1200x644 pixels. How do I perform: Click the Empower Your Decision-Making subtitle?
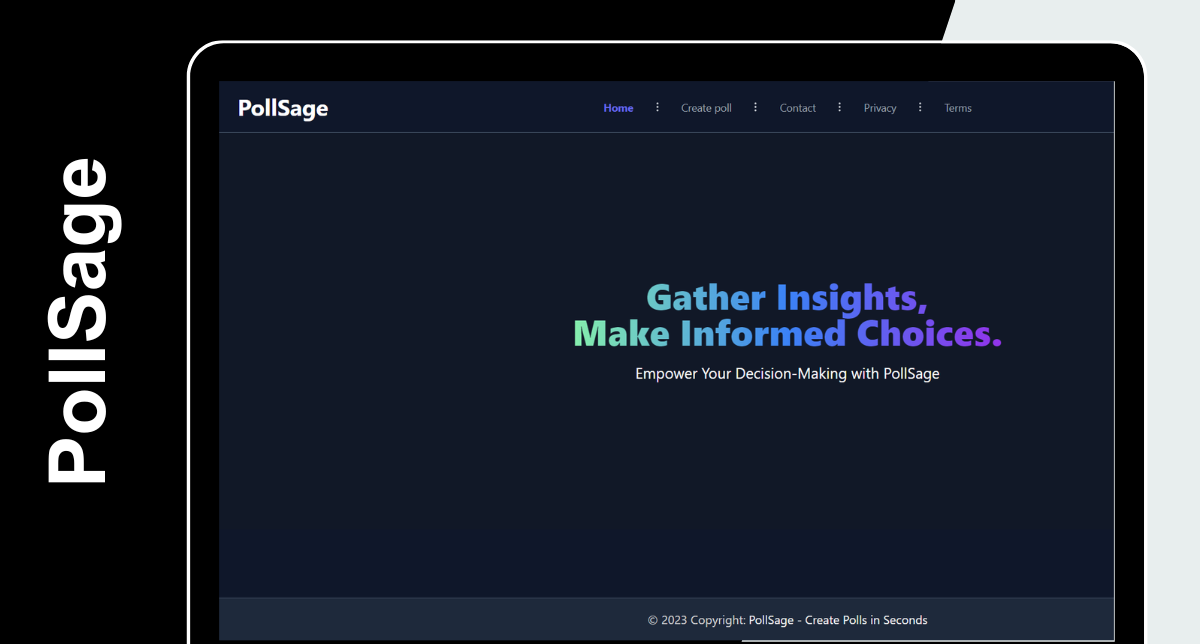coord(787,374)
